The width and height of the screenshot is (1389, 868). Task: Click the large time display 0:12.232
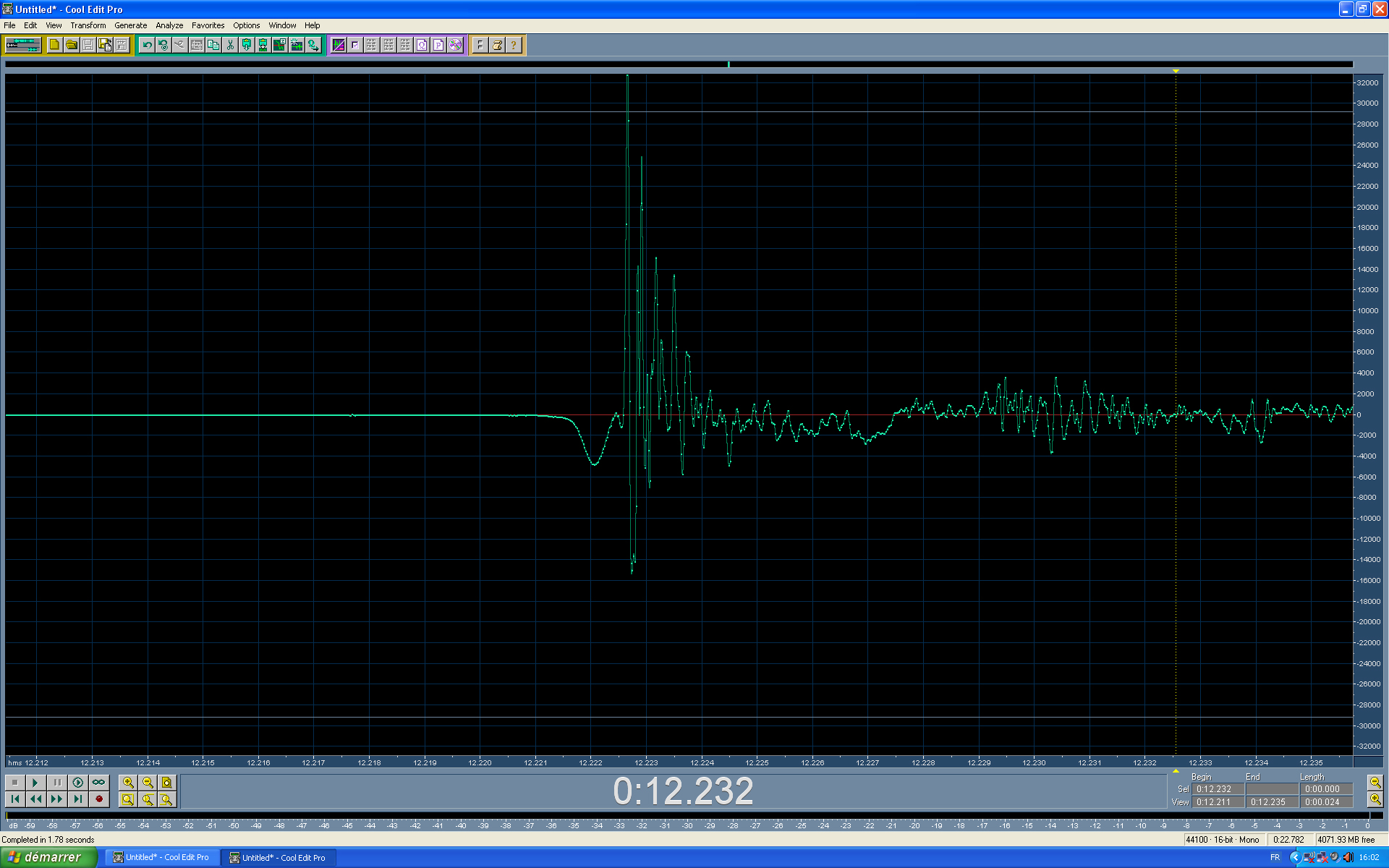(x=683, y=791)
